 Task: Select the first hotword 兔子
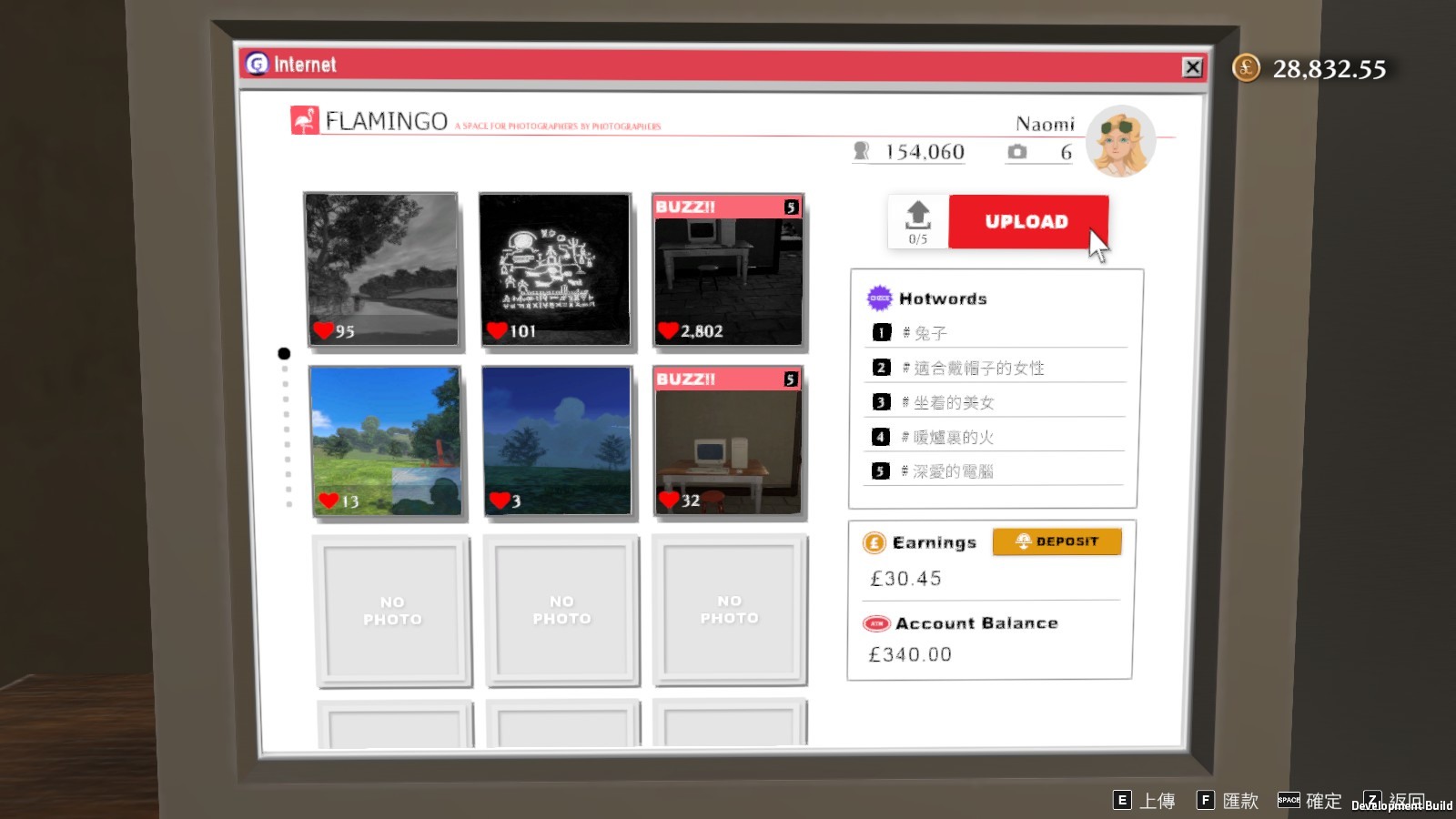pyautogui.click(x=930, y=333)
